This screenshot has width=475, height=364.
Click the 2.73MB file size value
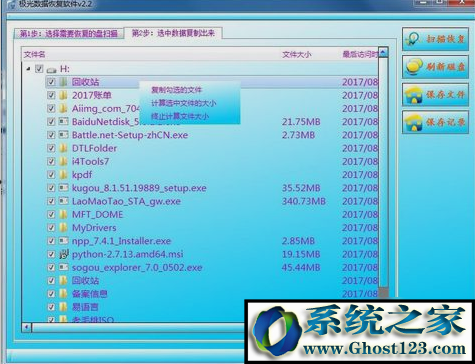(298, 135)
